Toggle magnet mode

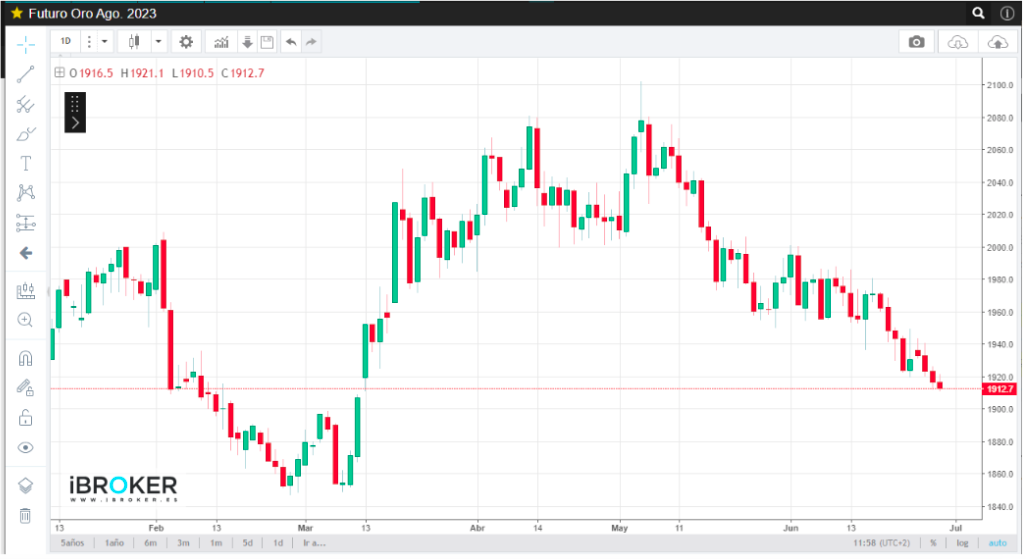pyautogui.click(x=26, y=357)
